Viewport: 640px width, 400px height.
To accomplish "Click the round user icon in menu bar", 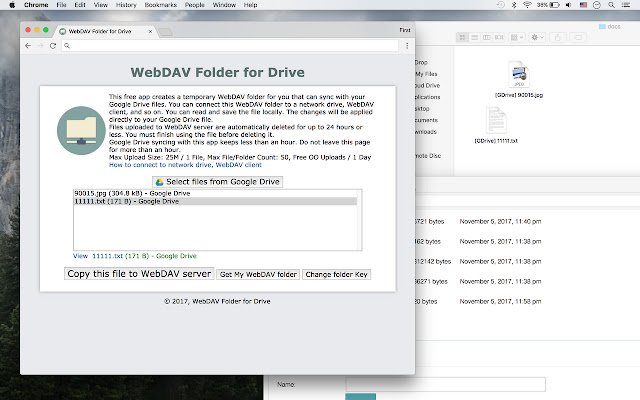I will click(597, 5).
